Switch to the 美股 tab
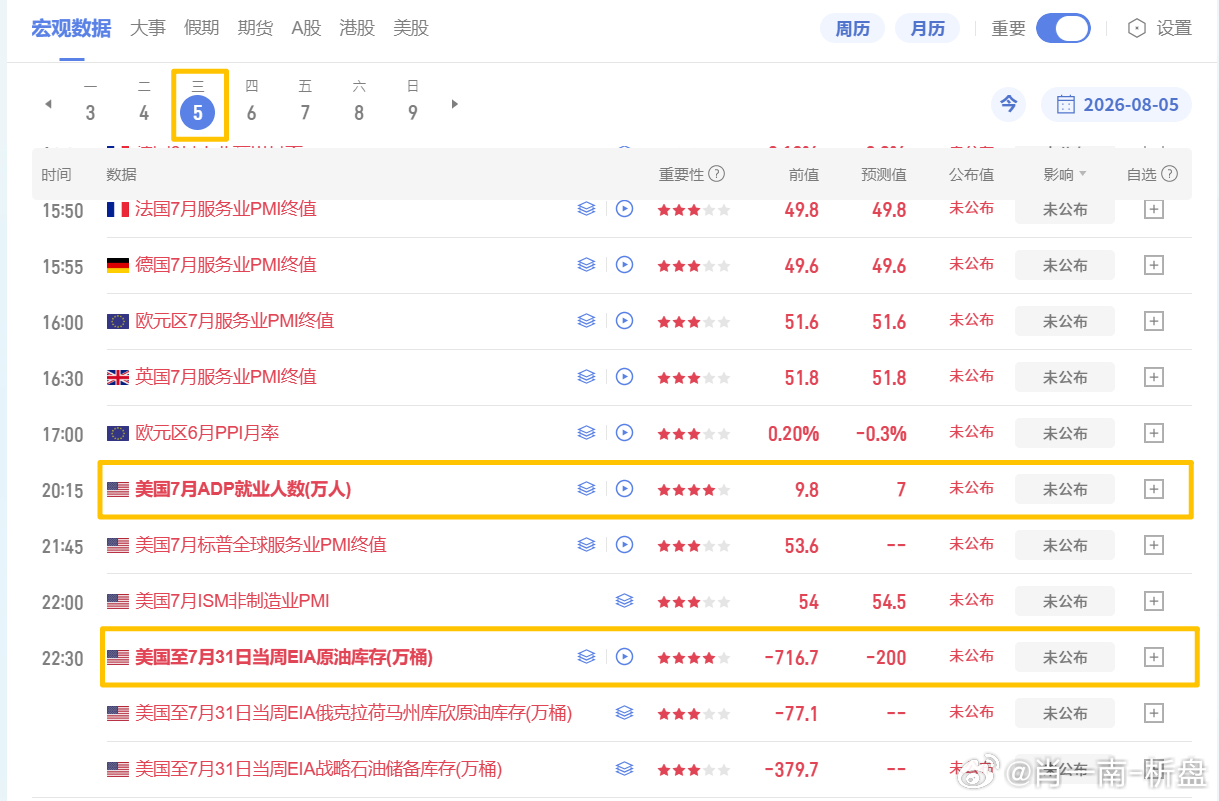The width and height of the screenshot is (1219, 801). [411, 28]
